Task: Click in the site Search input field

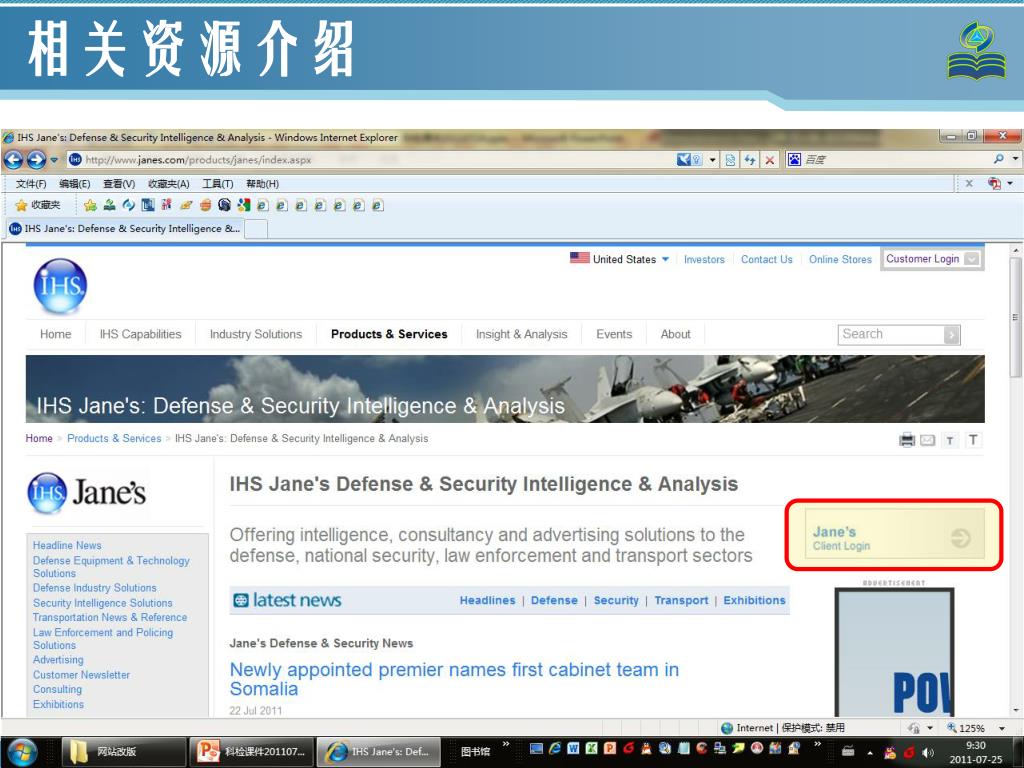Action: click(x=891, y=334)
